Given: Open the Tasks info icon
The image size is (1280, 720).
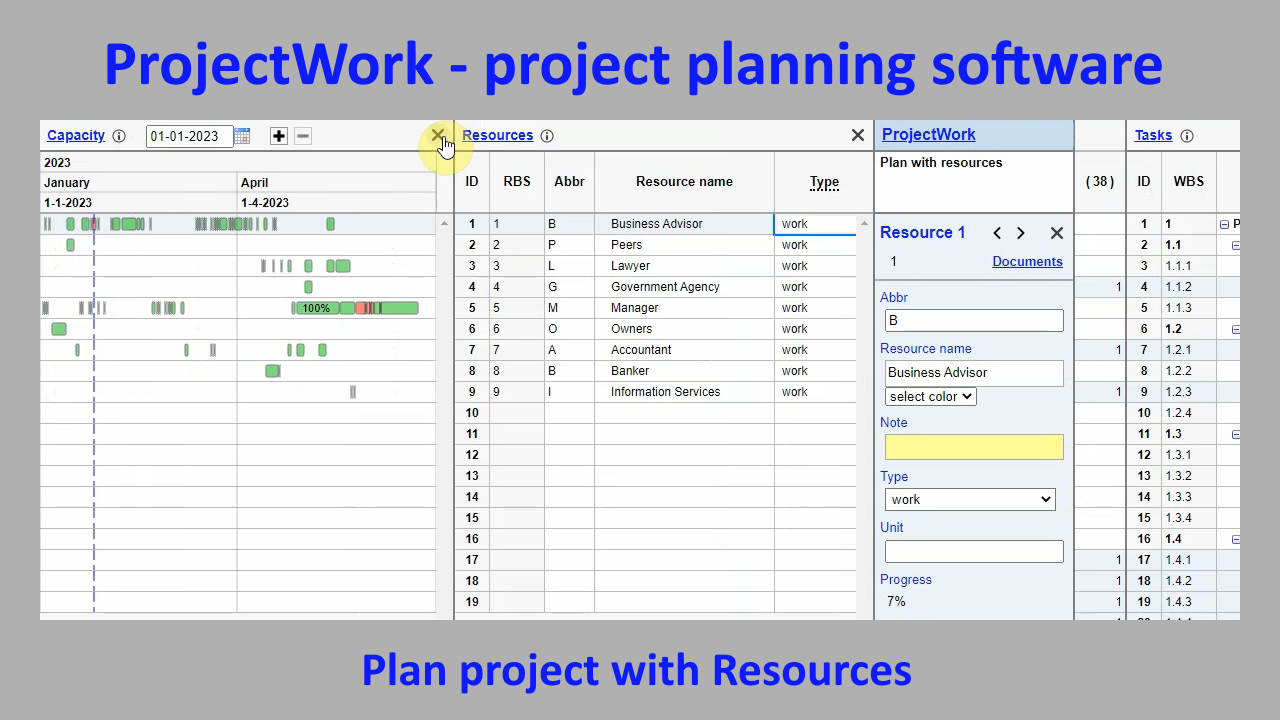Looking at the screenshot, I should 1187,136.
